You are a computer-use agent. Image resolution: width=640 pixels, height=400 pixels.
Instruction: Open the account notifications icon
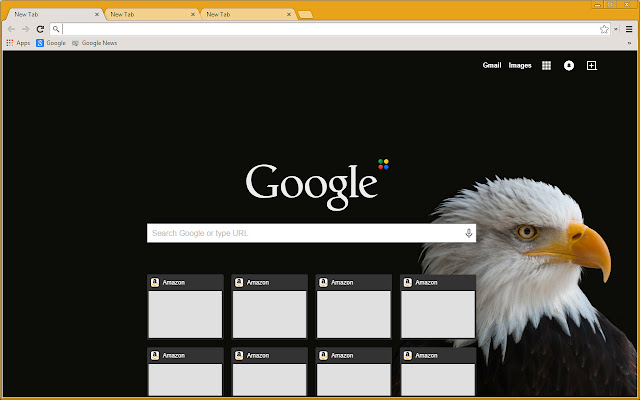pos(569,65)
